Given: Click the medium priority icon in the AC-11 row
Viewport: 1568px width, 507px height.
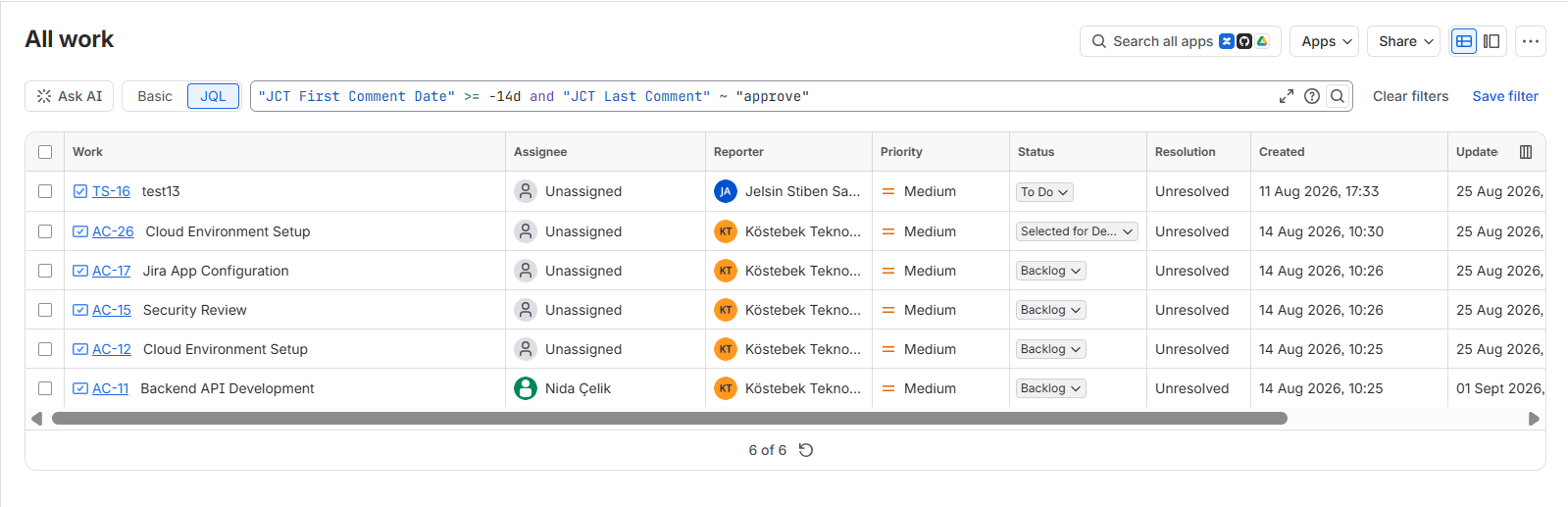Looking at the screenshot, I should coord(888,388).
